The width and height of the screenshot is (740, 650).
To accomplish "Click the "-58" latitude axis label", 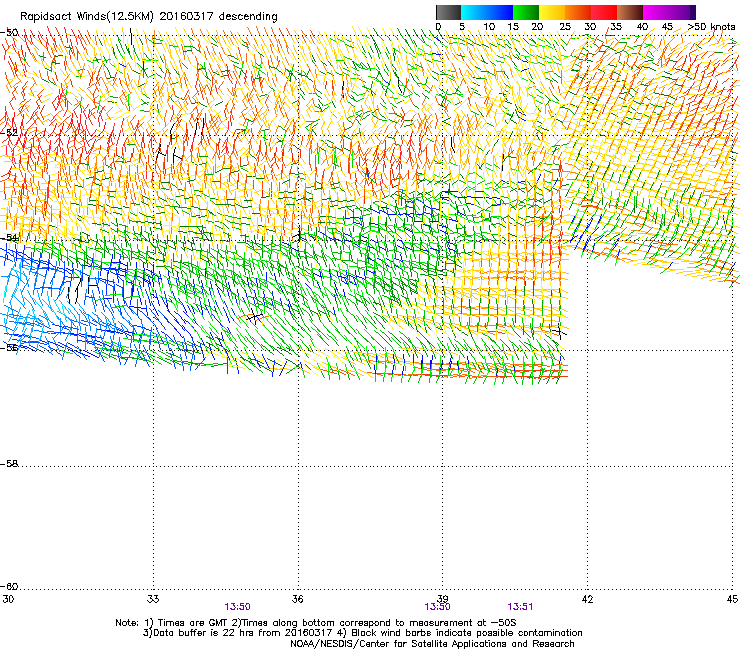I will click(x=9, y=464).
